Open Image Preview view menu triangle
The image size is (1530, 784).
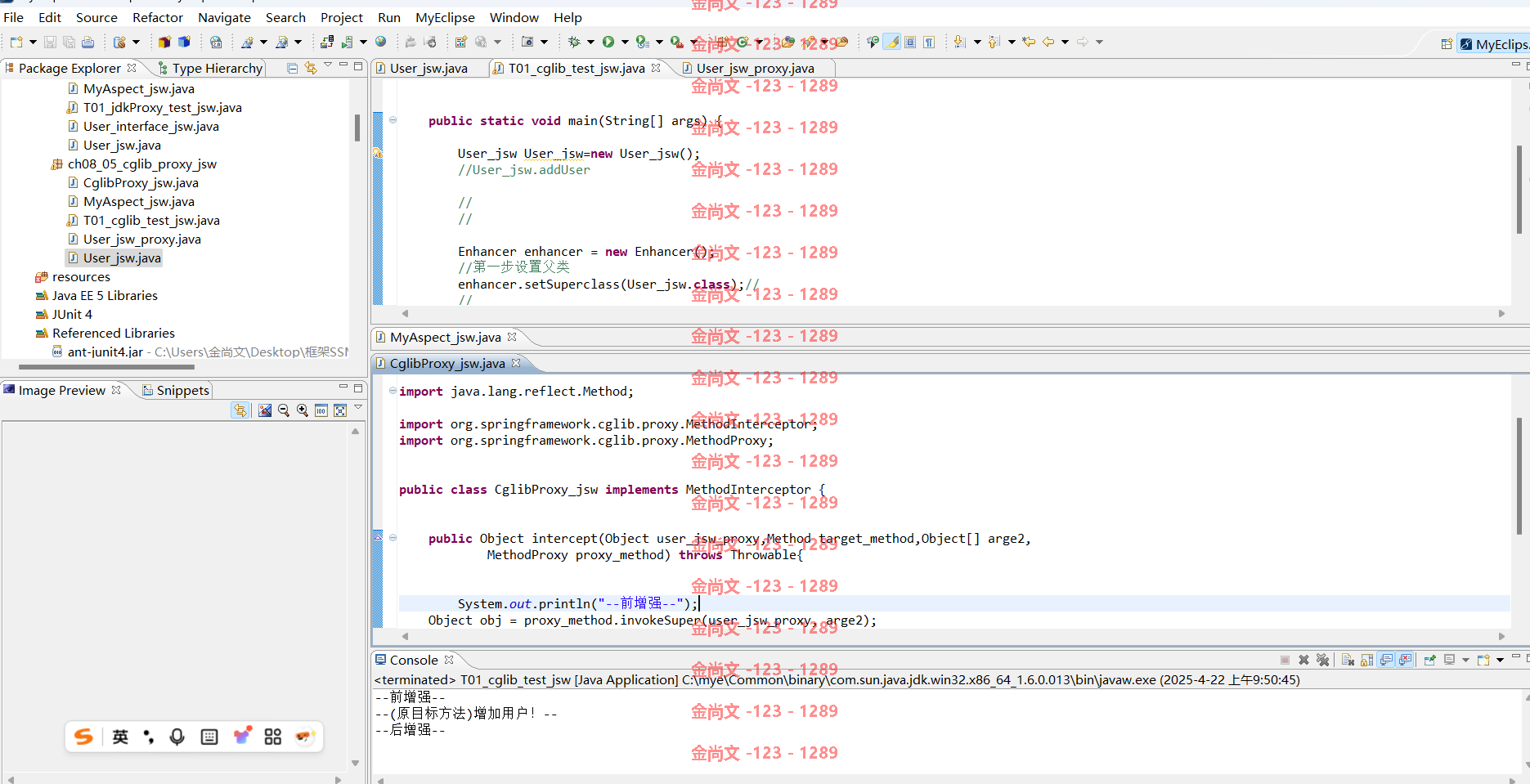pos(358,407)
